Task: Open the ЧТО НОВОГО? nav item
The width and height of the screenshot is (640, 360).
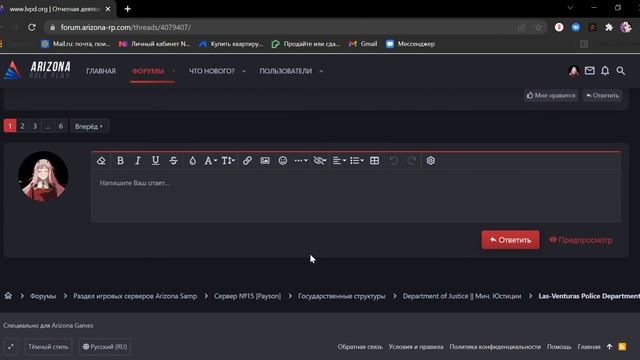Action: (x=212, y=71)
